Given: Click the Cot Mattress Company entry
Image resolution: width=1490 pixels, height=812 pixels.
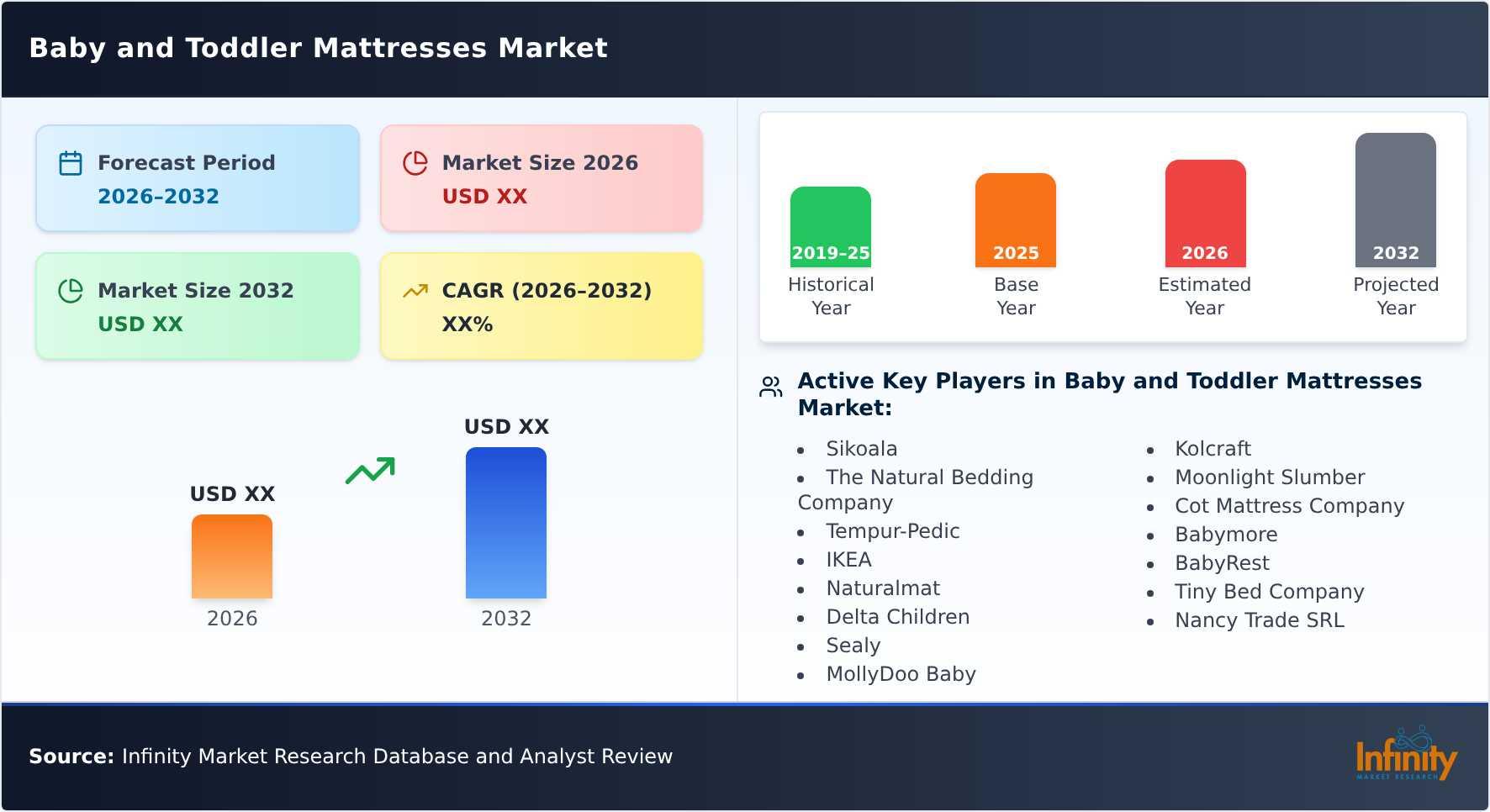Looking at the screenshot, I should (1290, 506).
